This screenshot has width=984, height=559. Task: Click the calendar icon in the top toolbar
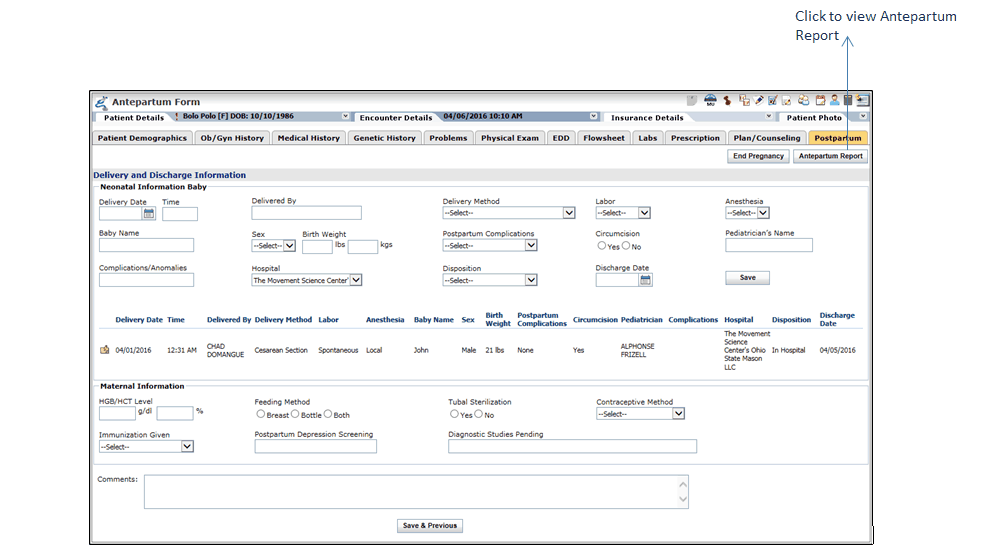point(820,100)
